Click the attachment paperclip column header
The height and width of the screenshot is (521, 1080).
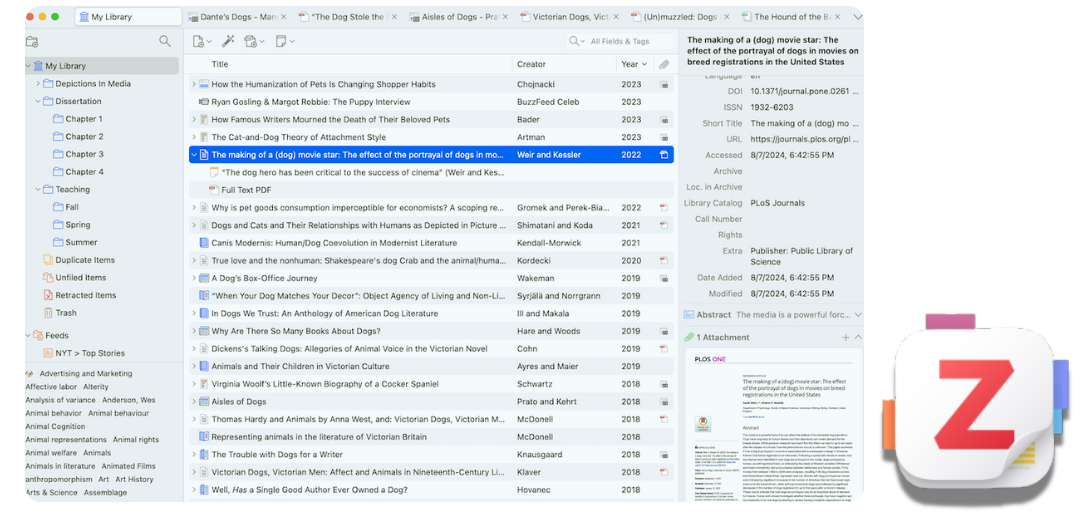[663, 64]
